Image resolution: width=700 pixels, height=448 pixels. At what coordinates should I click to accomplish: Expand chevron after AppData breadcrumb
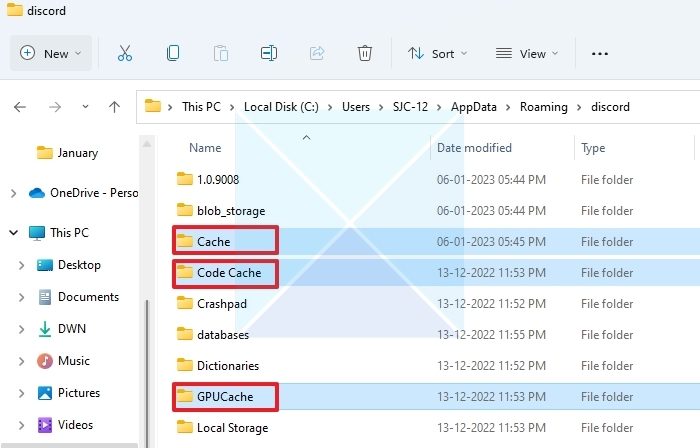(508, 108)
